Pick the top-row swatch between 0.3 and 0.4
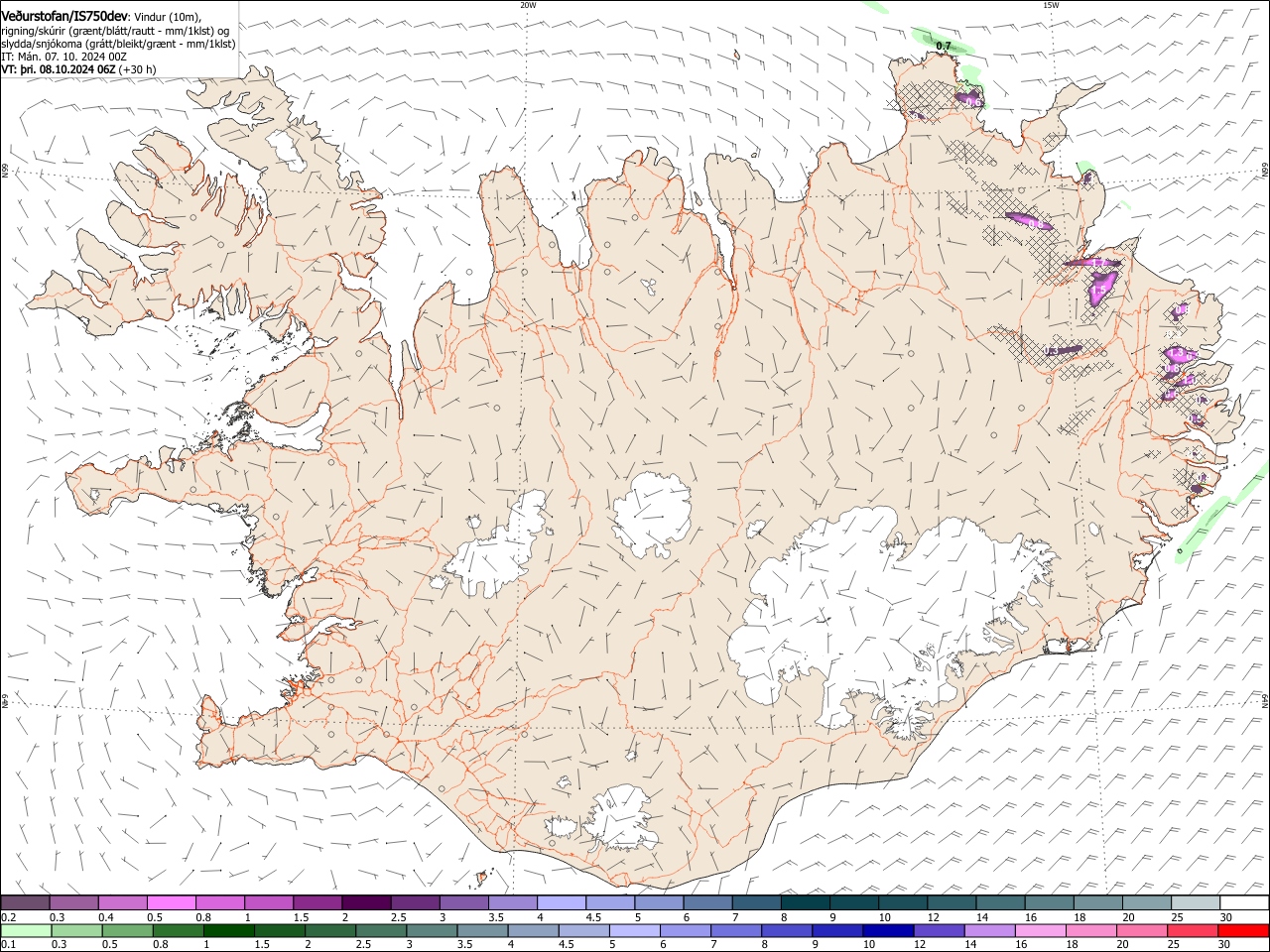This screenshot has height=952, width=1270. (x=73, y=902)
